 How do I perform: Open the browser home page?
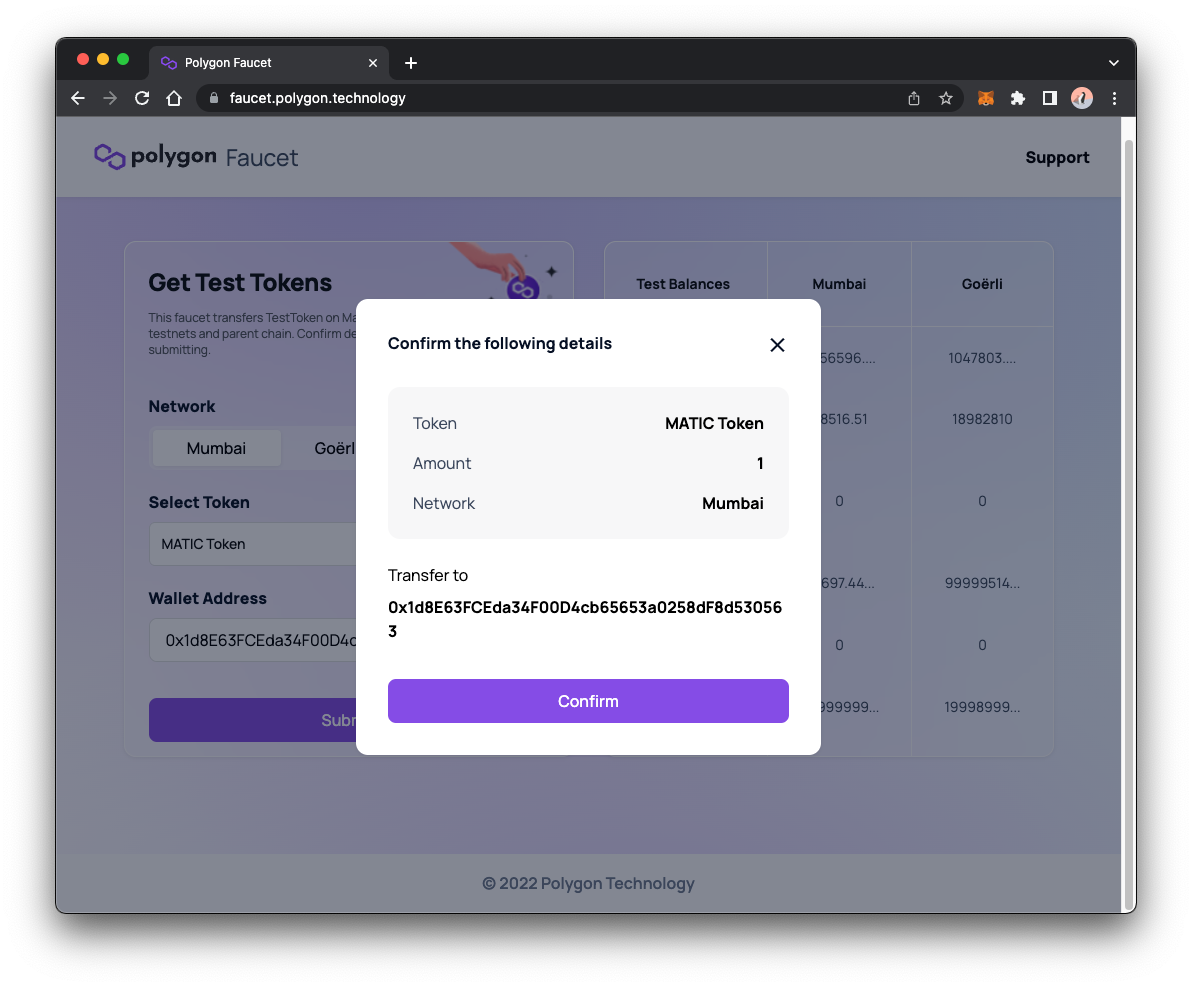tap(174, 98)
